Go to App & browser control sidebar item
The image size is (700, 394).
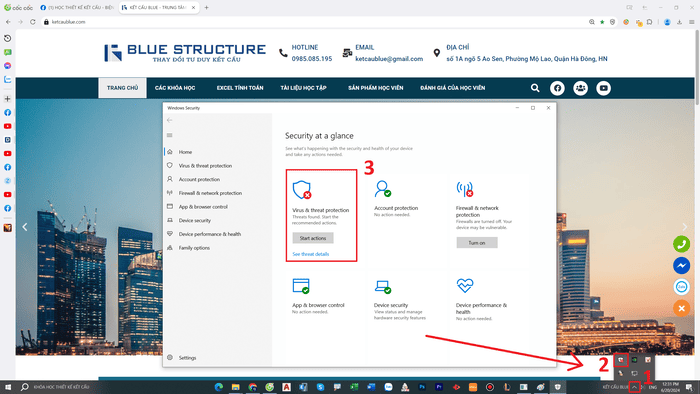point(203,207)
